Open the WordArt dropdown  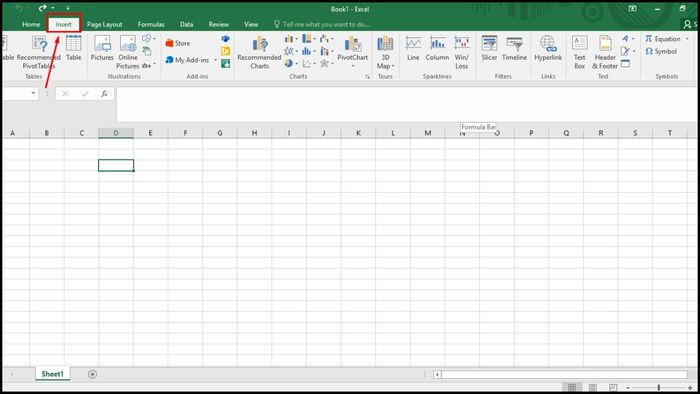[x=628, y=39]
